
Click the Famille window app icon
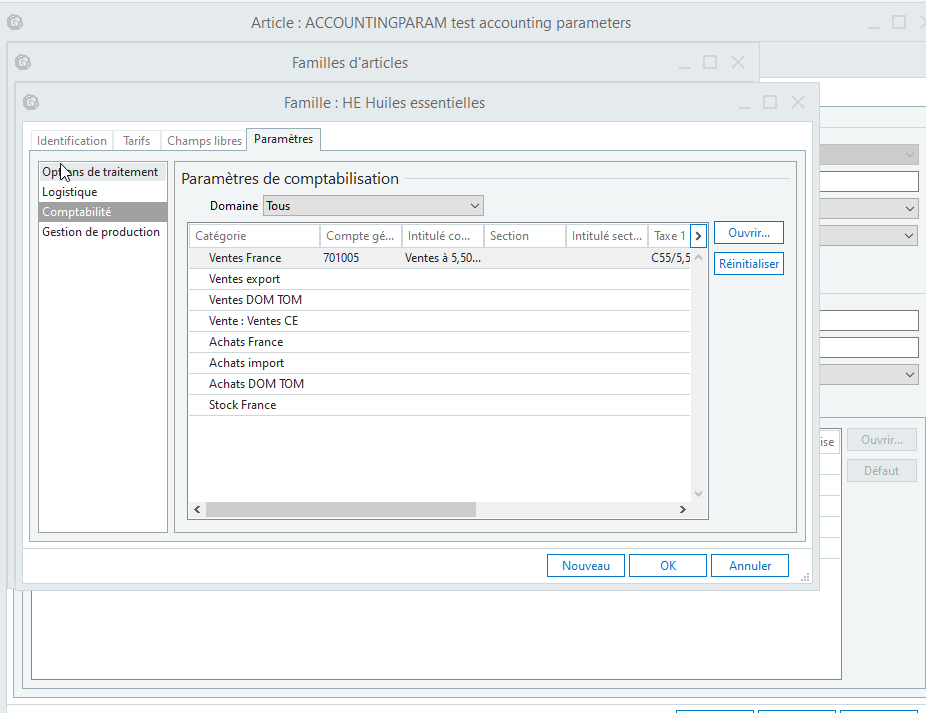coord(31,102)
